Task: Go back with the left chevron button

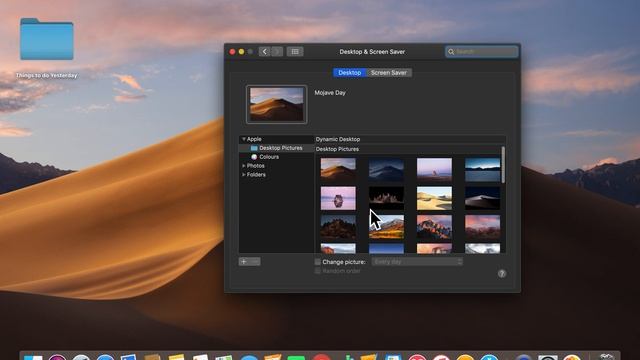Action: (x=264, y=51)
